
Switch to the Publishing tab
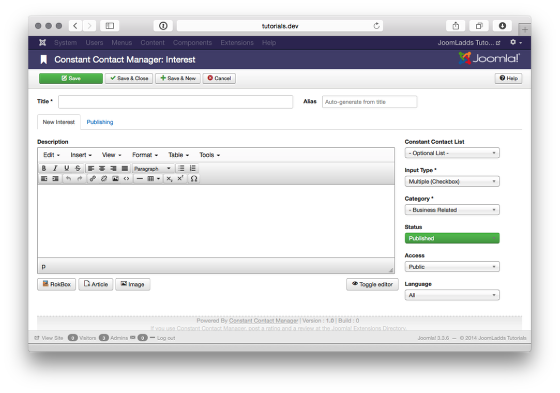click(x=100, y=122)
